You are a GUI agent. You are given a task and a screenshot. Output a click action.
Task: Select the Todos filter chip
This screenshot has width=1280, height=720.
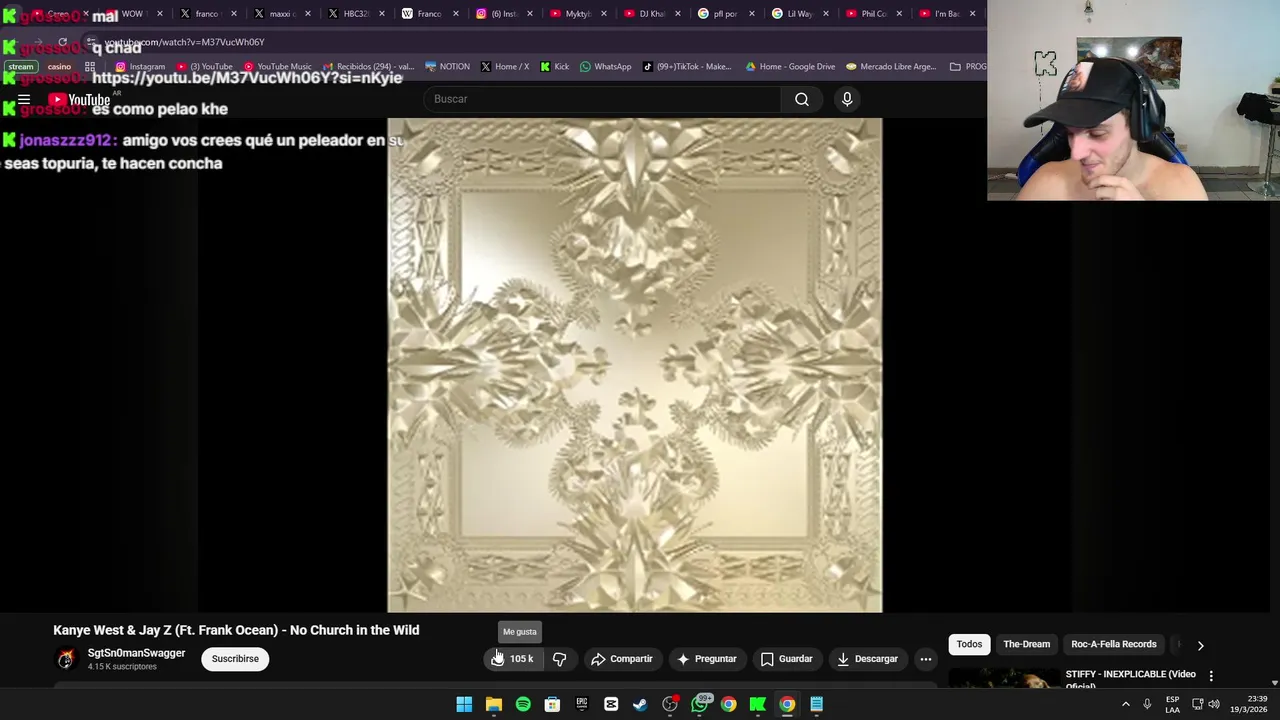(x=969, y=644)
